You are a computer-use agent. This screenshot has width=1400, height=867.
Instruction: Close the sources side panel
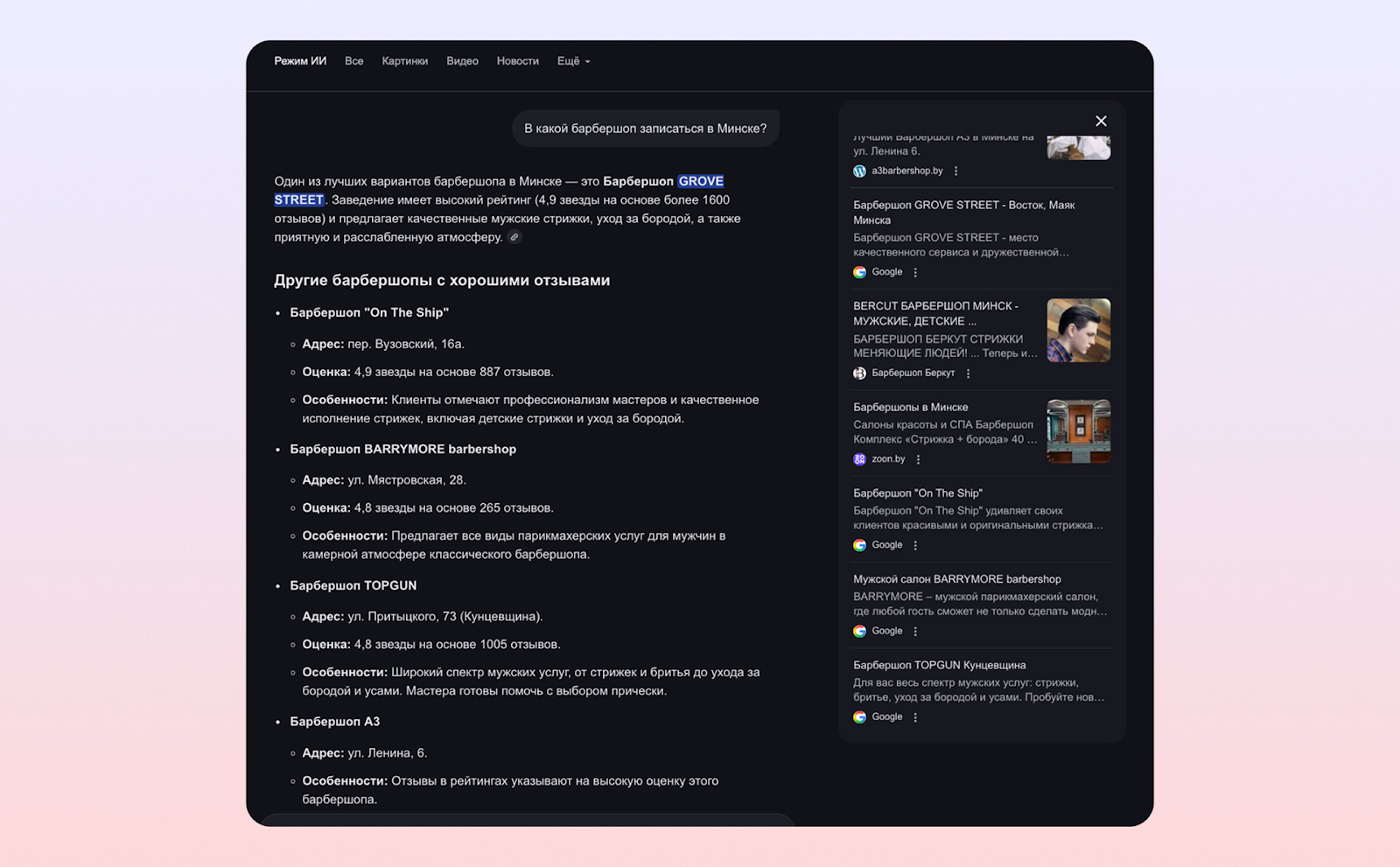(1101, 121)
